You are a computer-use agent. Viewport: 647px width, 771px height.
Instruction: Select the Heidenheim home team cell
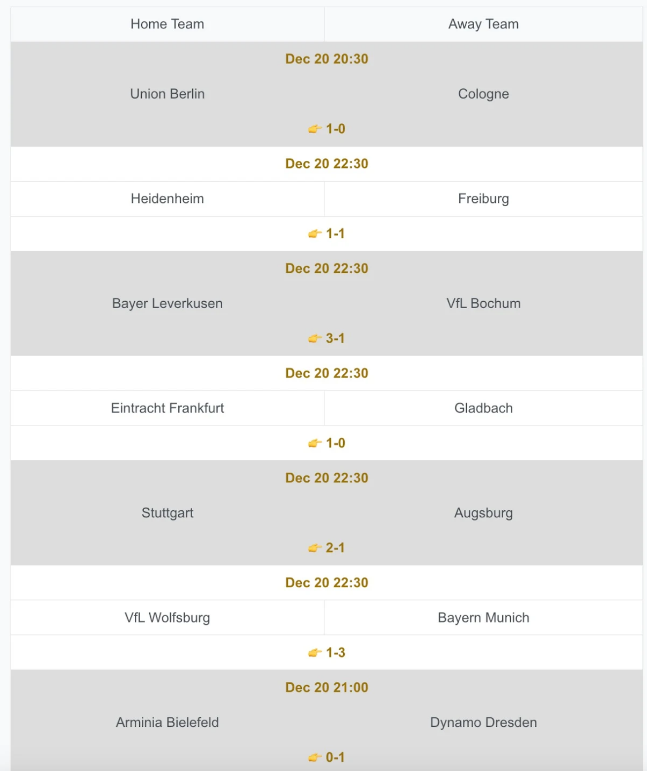(167, 199)
